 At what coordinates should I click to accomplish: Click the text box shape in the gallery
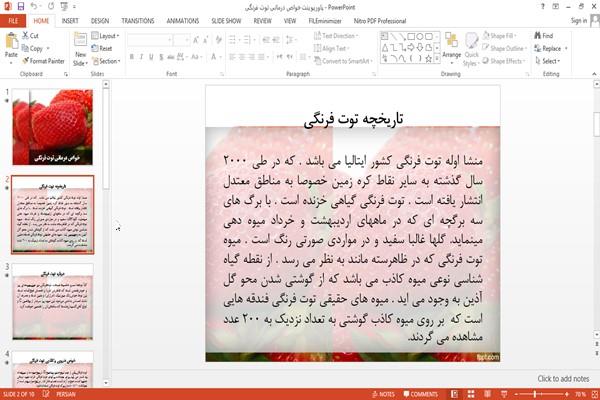tap(385, 37)
